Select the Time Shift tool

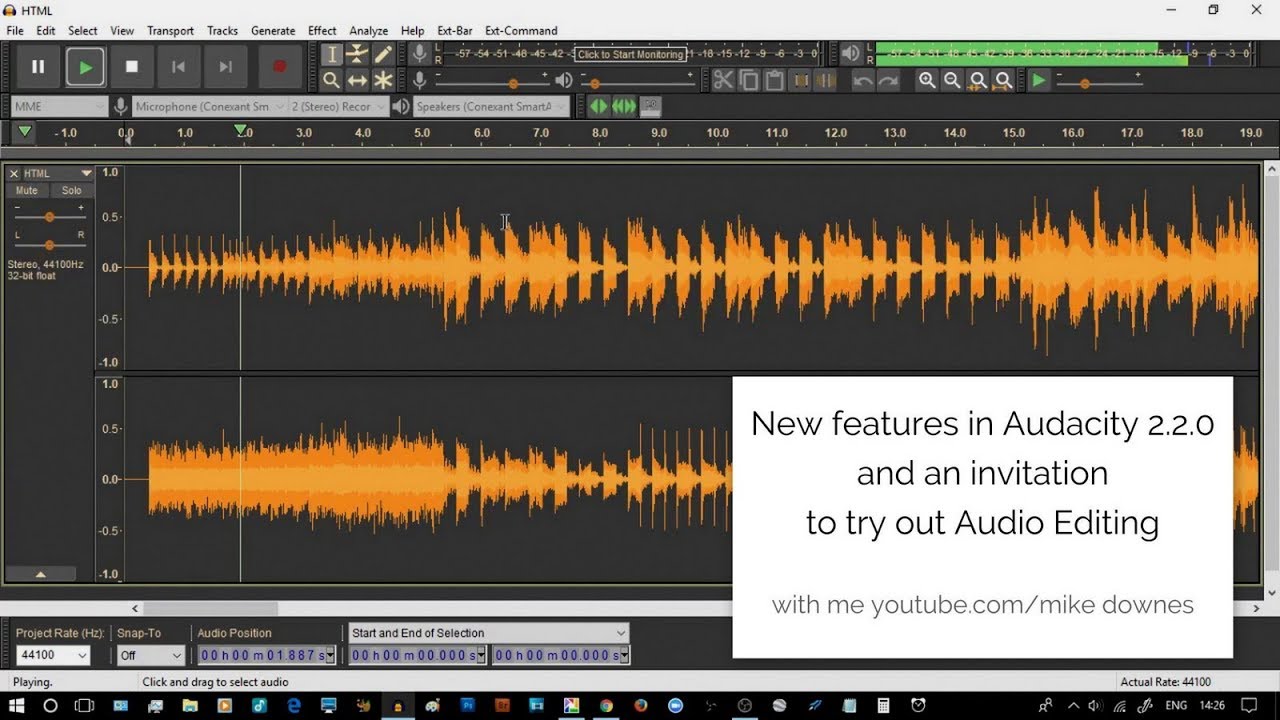point(357,80)
